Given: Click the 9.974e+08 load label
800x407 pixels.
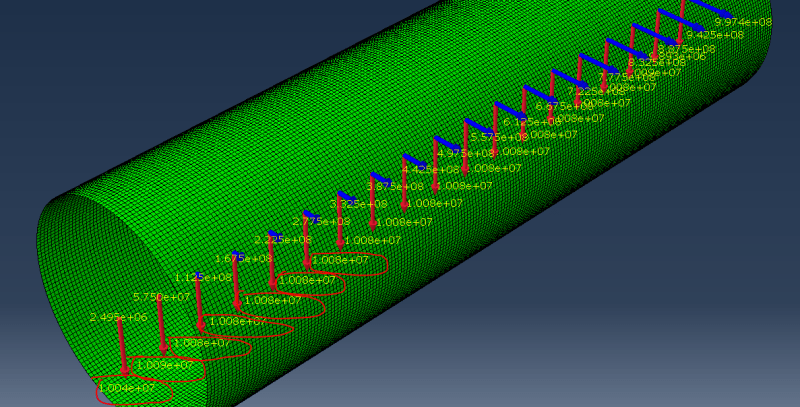Looking at the screenshot, I should (743, 22).
